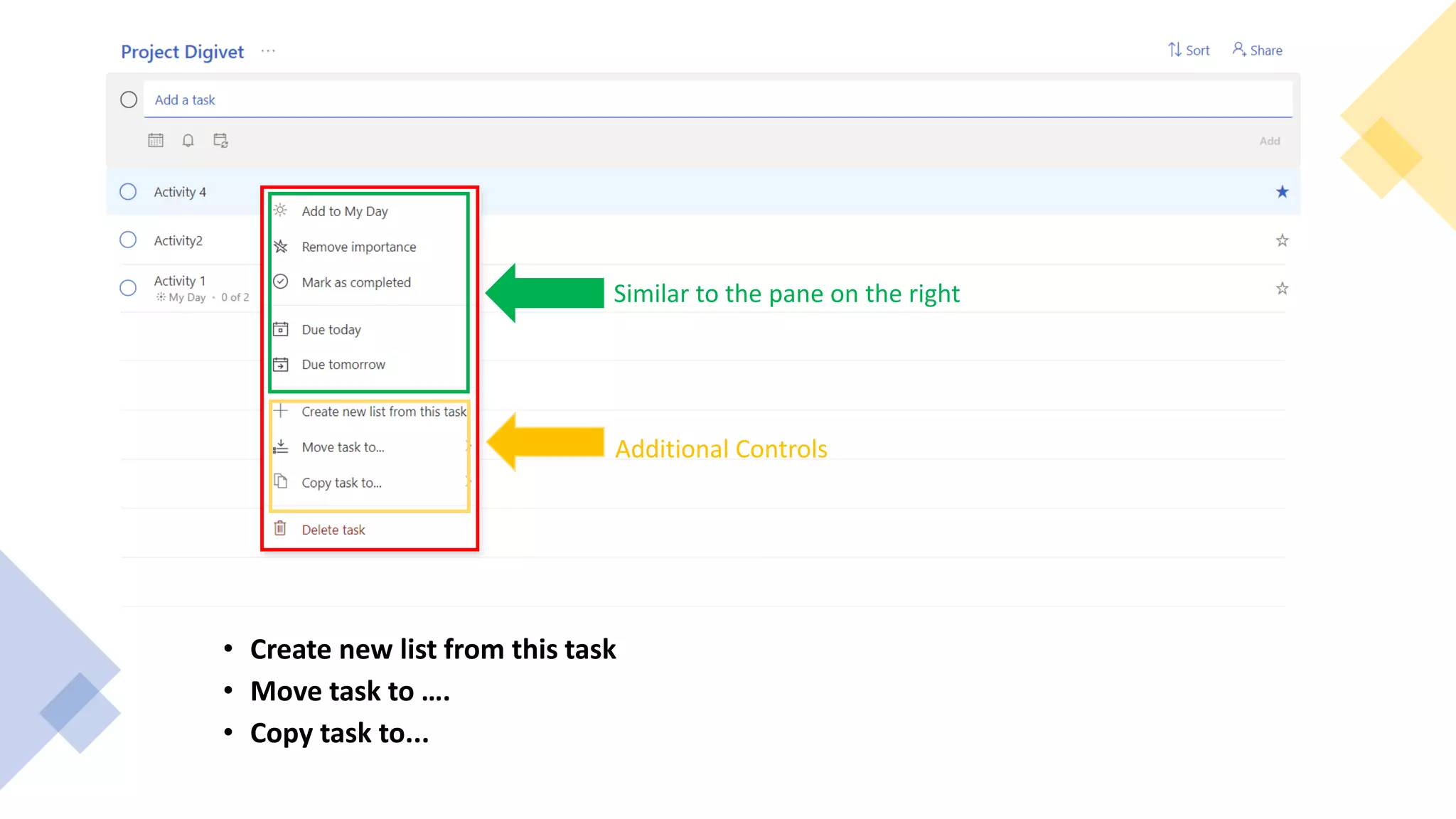The image size is (1456, 819).
Task: Click the trash can icon
Action: (281, 528)
